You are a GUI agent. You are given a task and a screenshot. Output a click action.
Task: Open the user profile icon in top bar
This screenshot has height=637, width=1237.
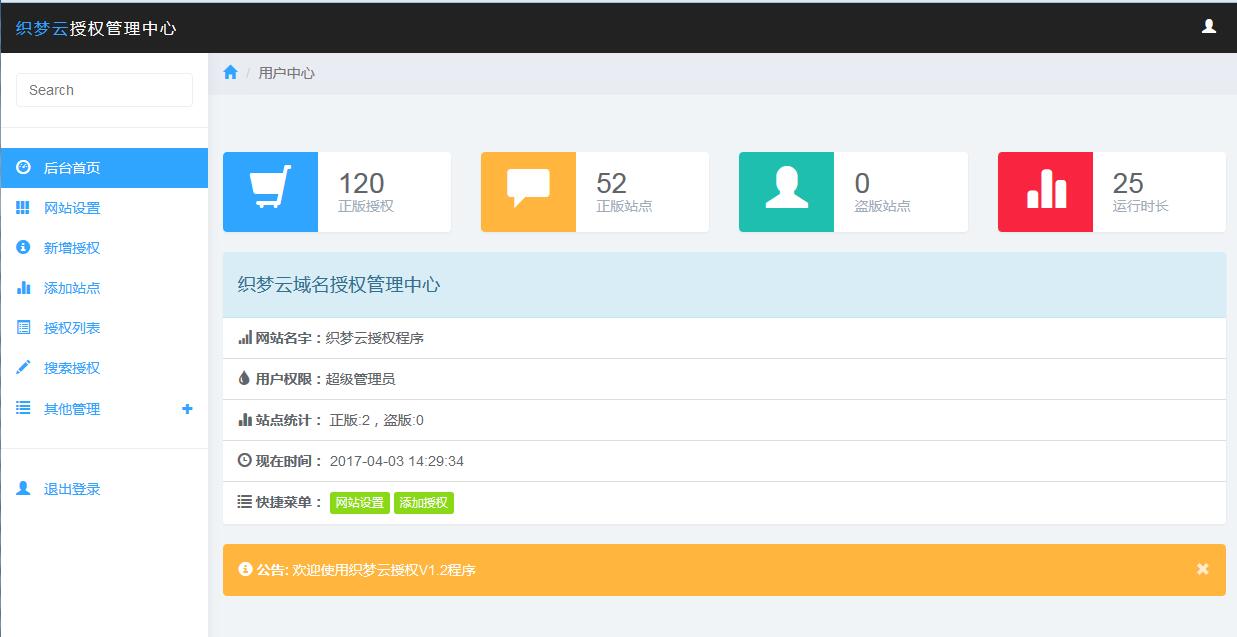click(1208, 27)
